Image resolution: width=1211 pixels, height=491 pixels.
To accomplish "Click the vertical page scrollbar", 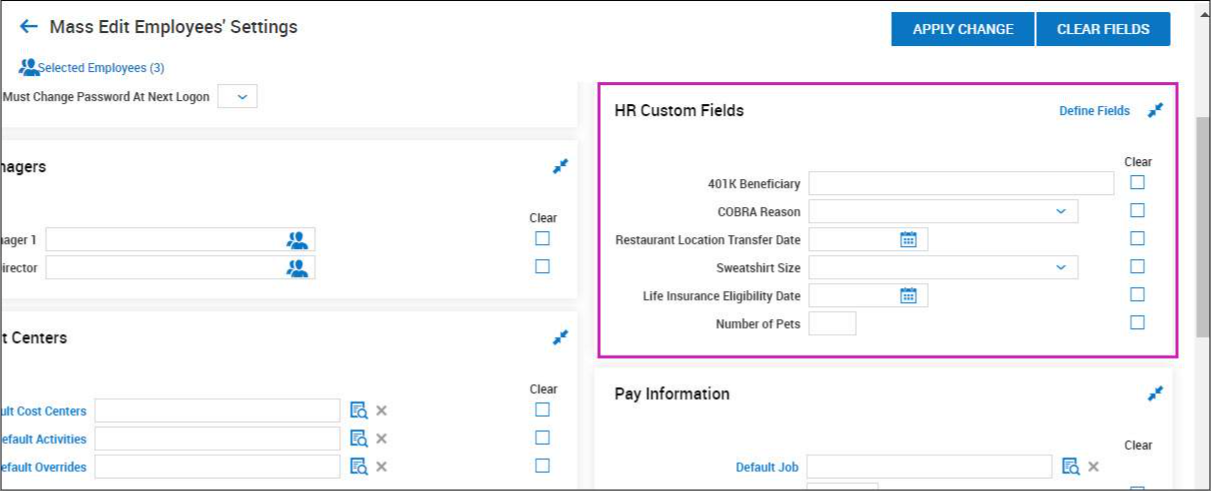I will 1203,227.
